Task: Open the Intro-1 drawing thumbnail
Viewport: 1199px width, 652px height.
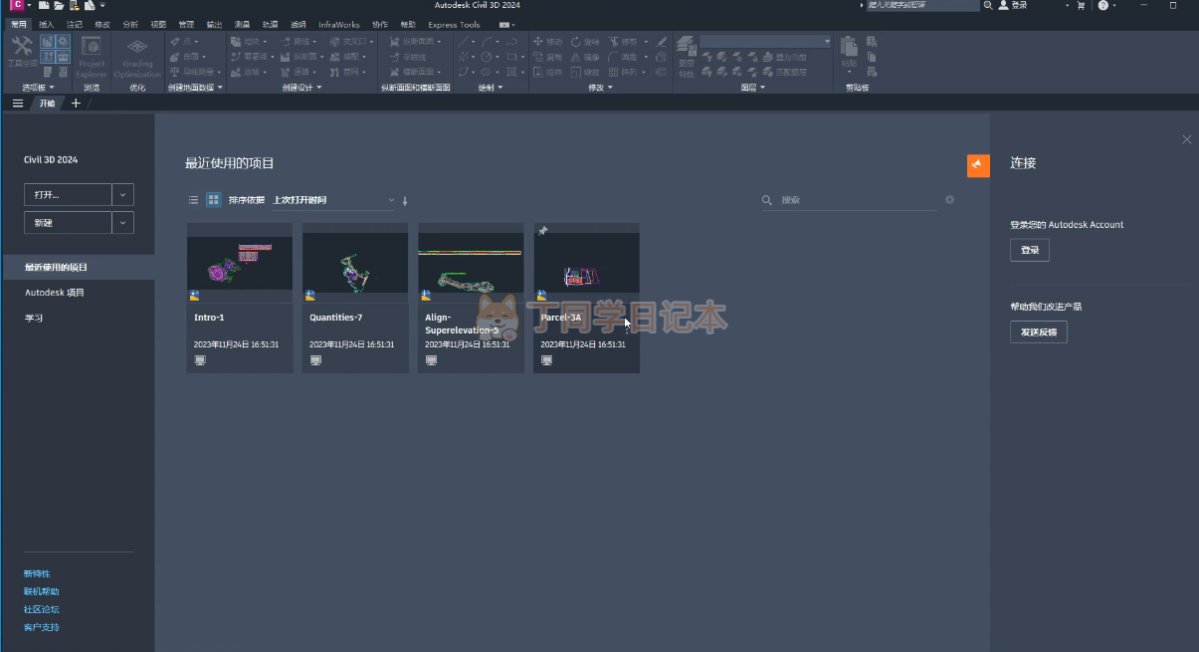Action: click(240, 262)
